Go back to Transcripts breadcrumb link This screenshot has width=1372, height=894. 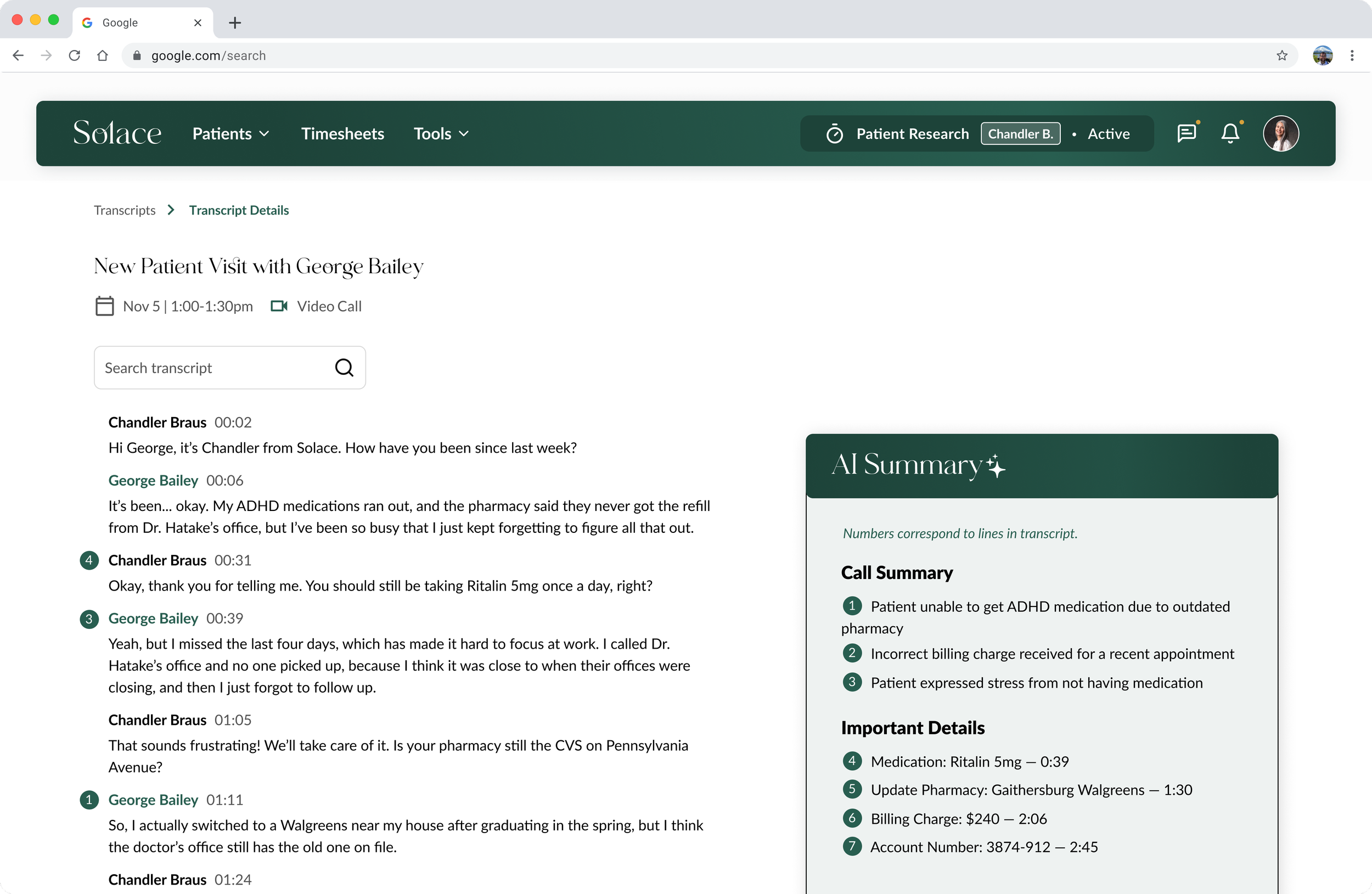pos(125,210)
